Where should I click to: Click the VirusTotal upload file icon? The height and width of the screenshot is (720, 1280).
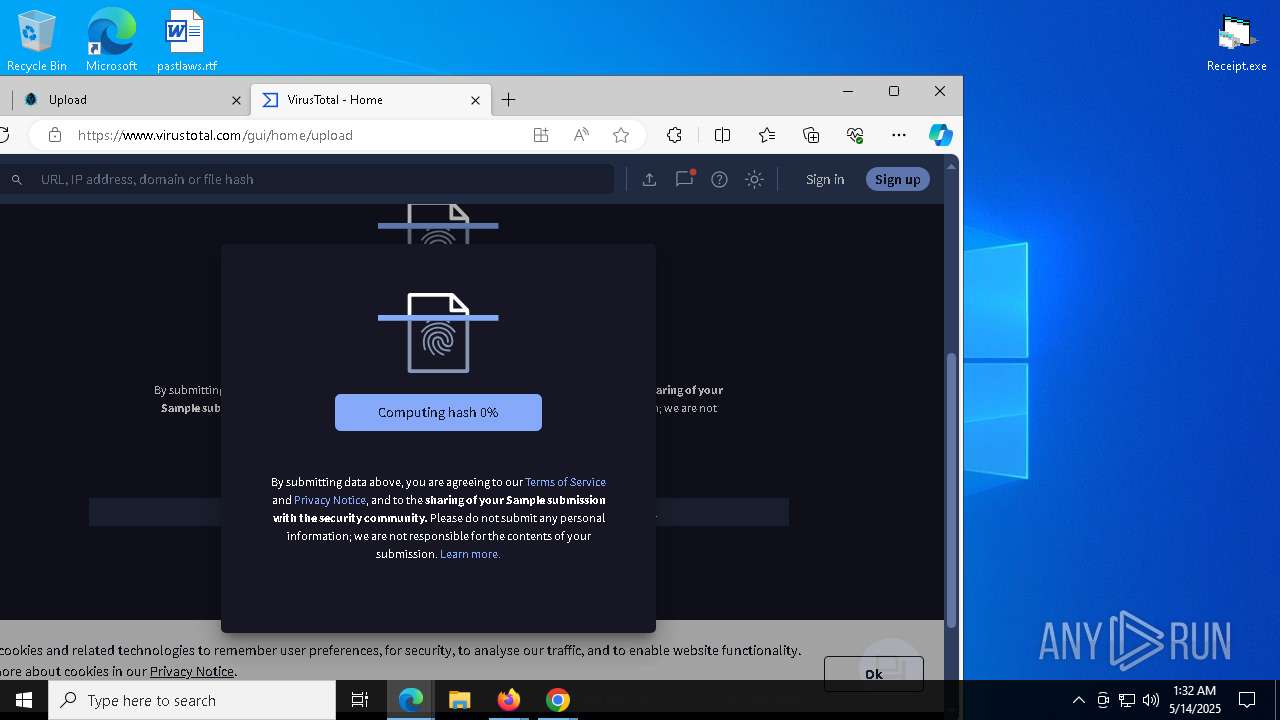649,179
